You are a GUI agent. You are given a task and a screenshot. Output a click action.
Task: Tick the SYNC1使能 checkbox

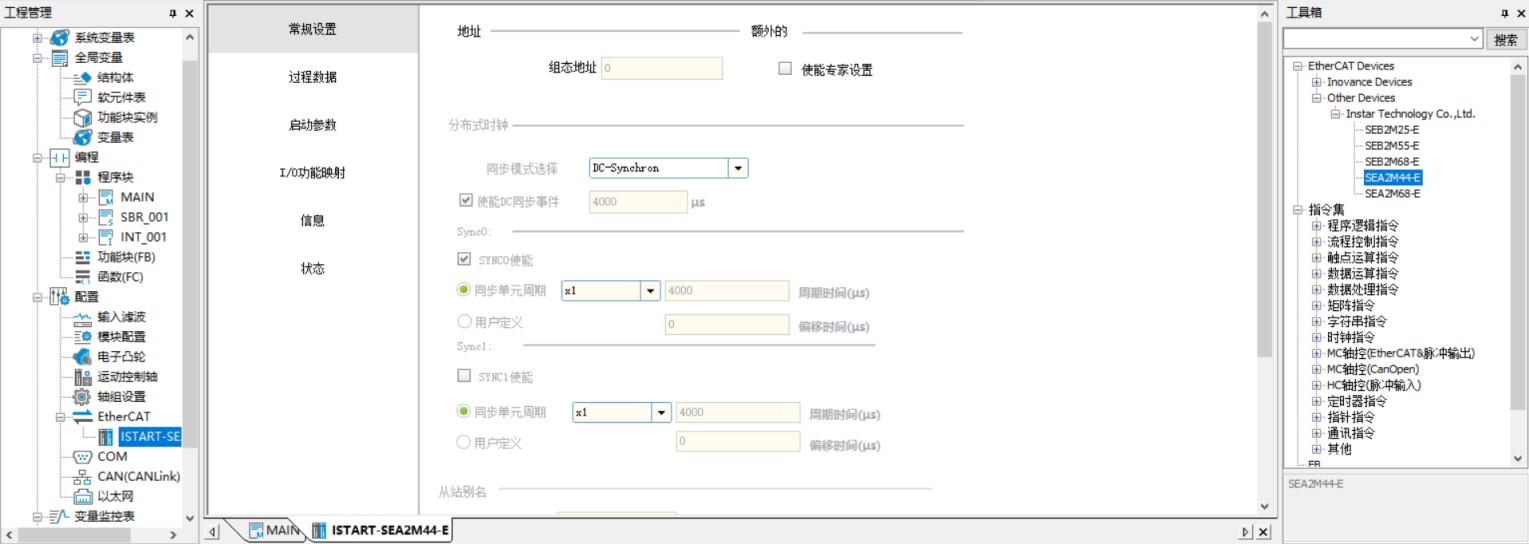click(464, 376)
